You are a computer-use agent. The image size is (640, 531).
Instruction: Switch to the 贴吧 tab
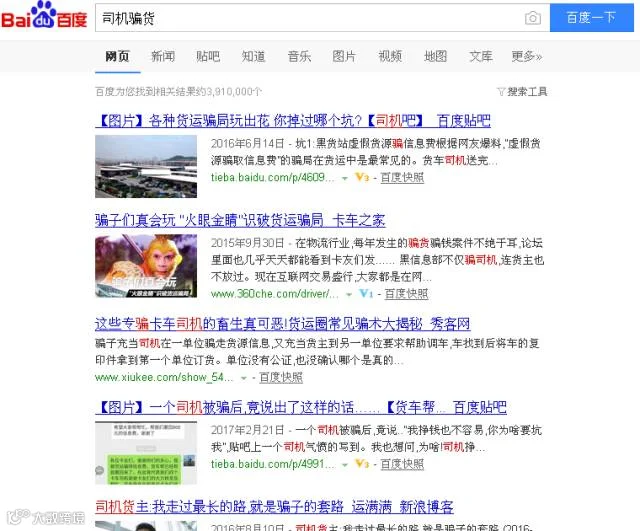point(208,56)
